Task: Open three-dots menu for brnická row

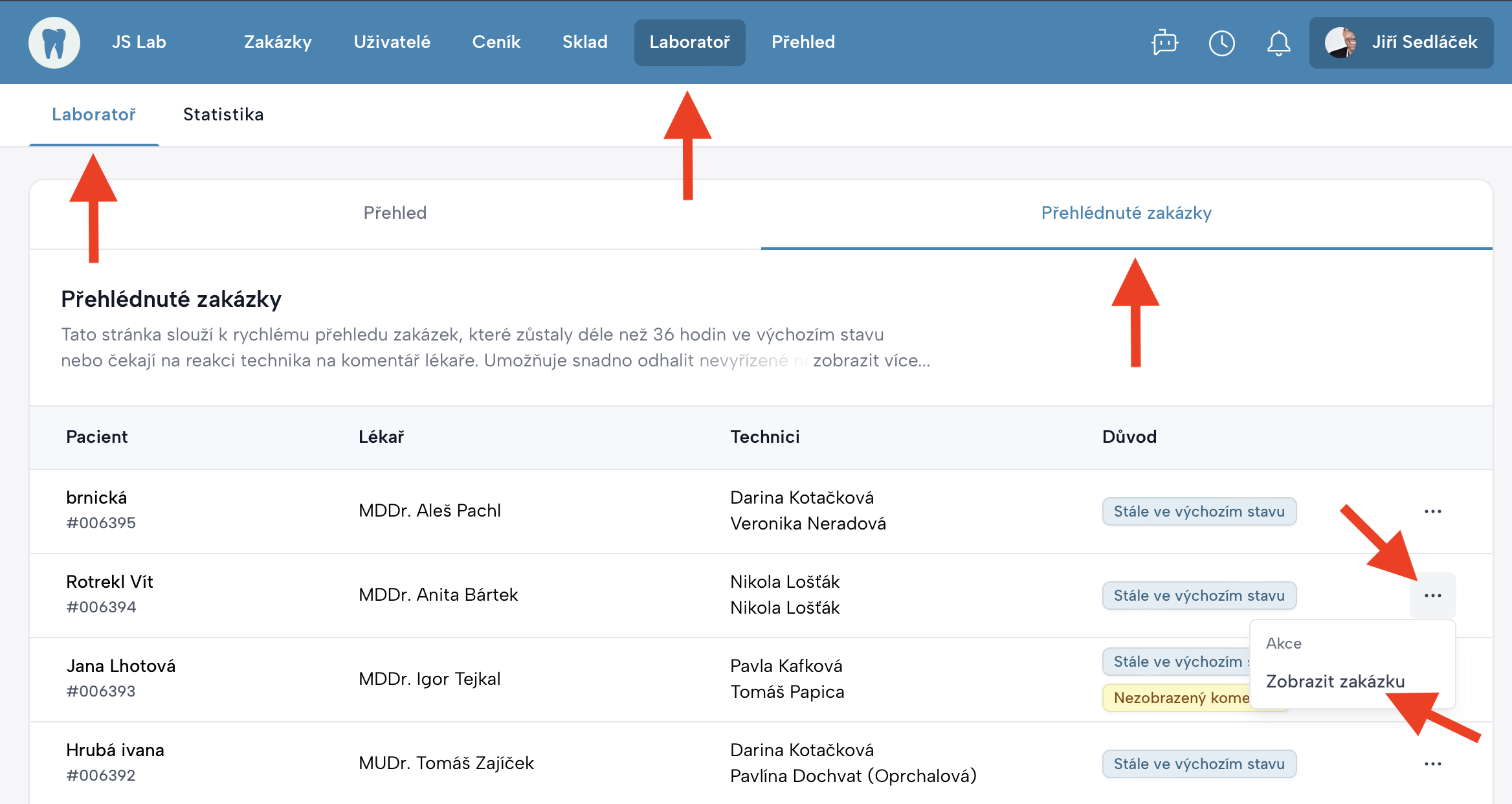Action: coord(1432,511)
